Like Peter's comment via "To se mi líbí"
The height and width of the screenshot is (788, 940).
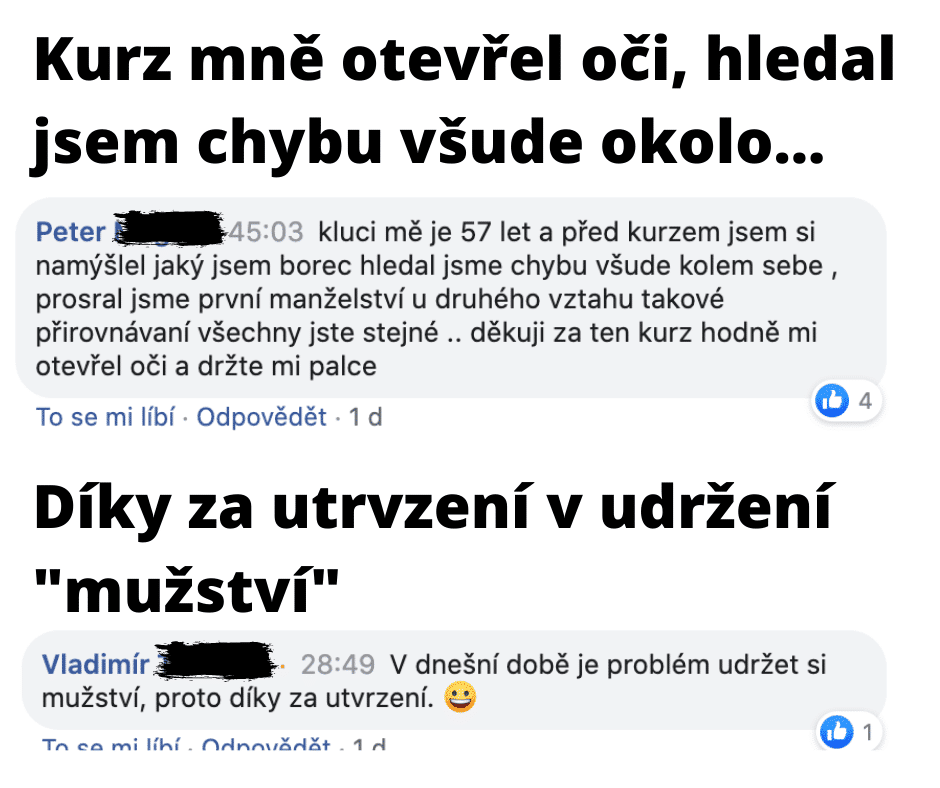tap(106, 417)
